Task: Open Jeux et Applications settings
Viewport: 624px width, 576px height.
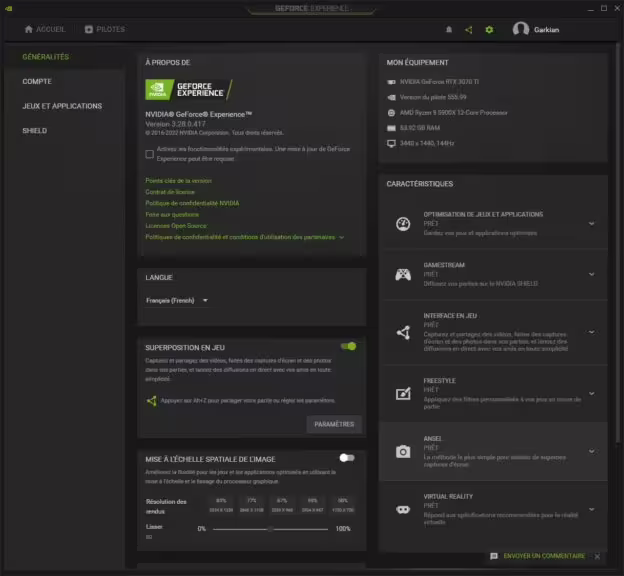Action: click(x=62, y=106)
